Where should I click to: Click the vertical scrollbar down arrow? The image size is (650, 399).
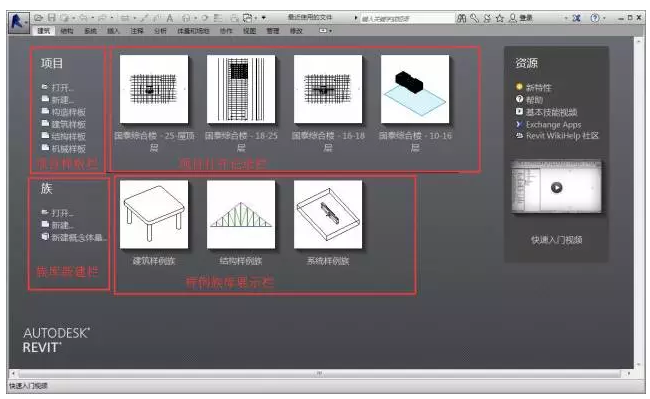click(x=639, y=365)
